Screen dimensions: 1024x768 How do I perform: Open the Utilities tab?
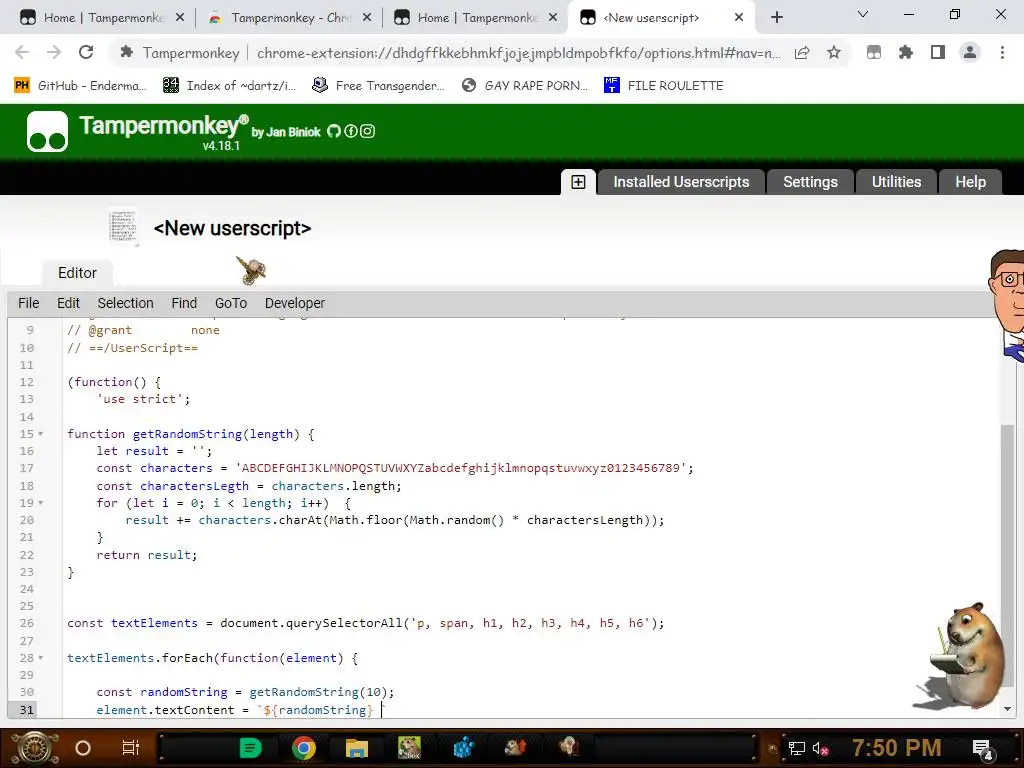click(896, 182)
